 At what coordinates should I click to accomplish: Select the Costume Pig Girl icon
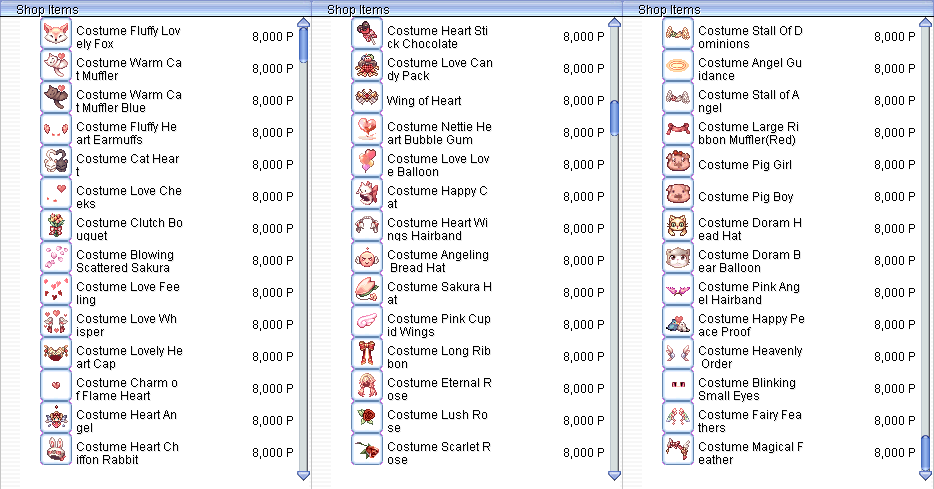(678, 162)
